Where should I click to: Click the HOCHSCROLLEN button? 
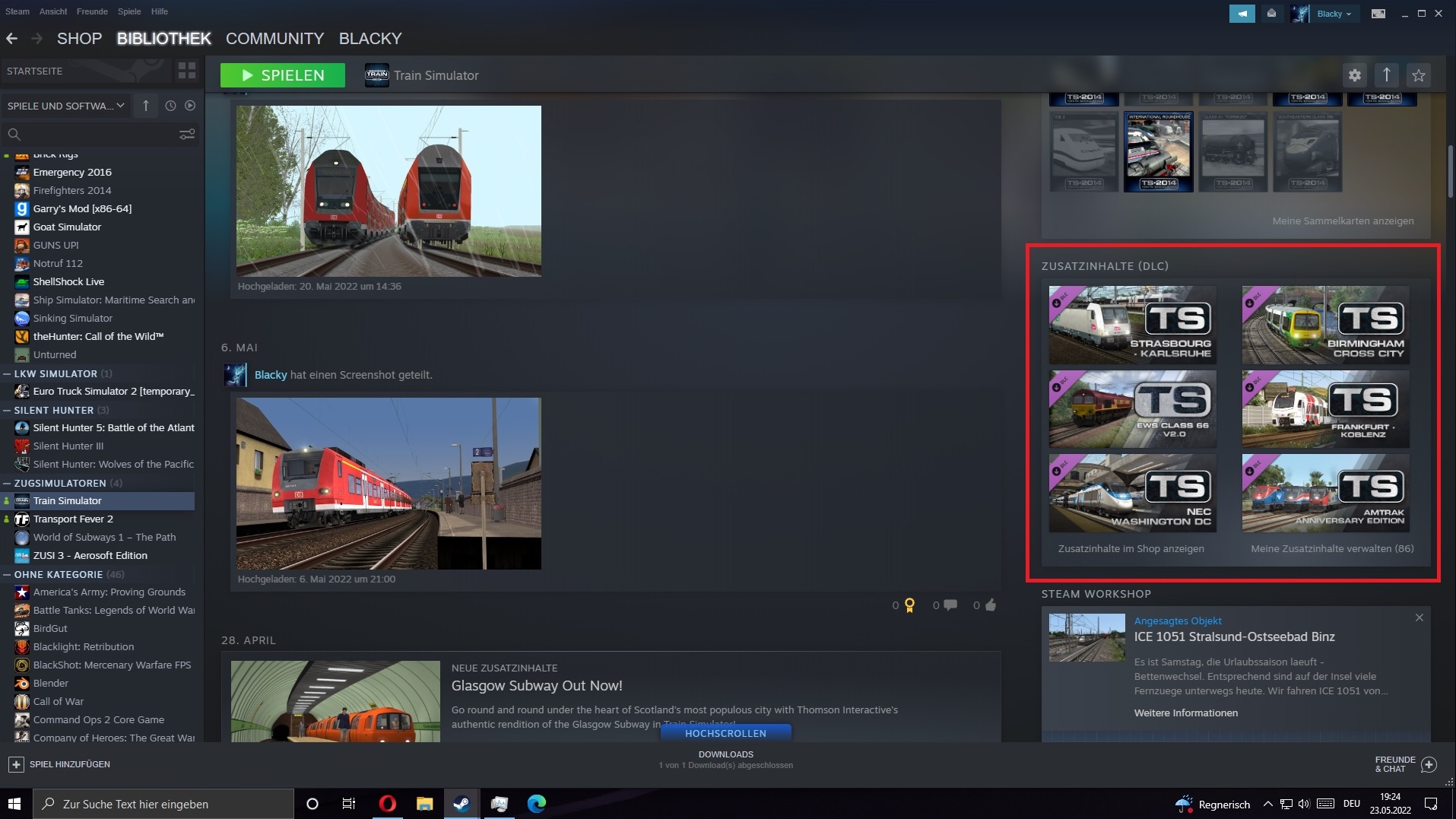coord(725,733)
